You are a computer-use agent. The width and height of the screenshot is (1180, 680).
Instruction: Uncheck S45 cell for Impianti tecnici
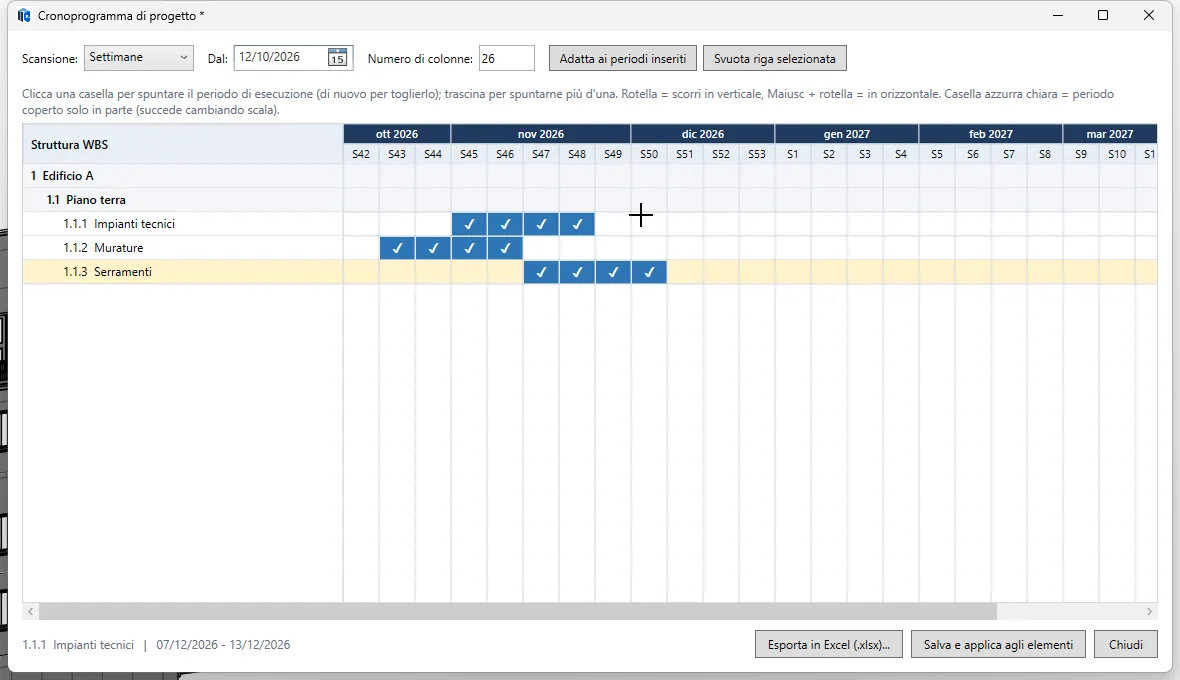pyautogui.click(x=469, y=224)
